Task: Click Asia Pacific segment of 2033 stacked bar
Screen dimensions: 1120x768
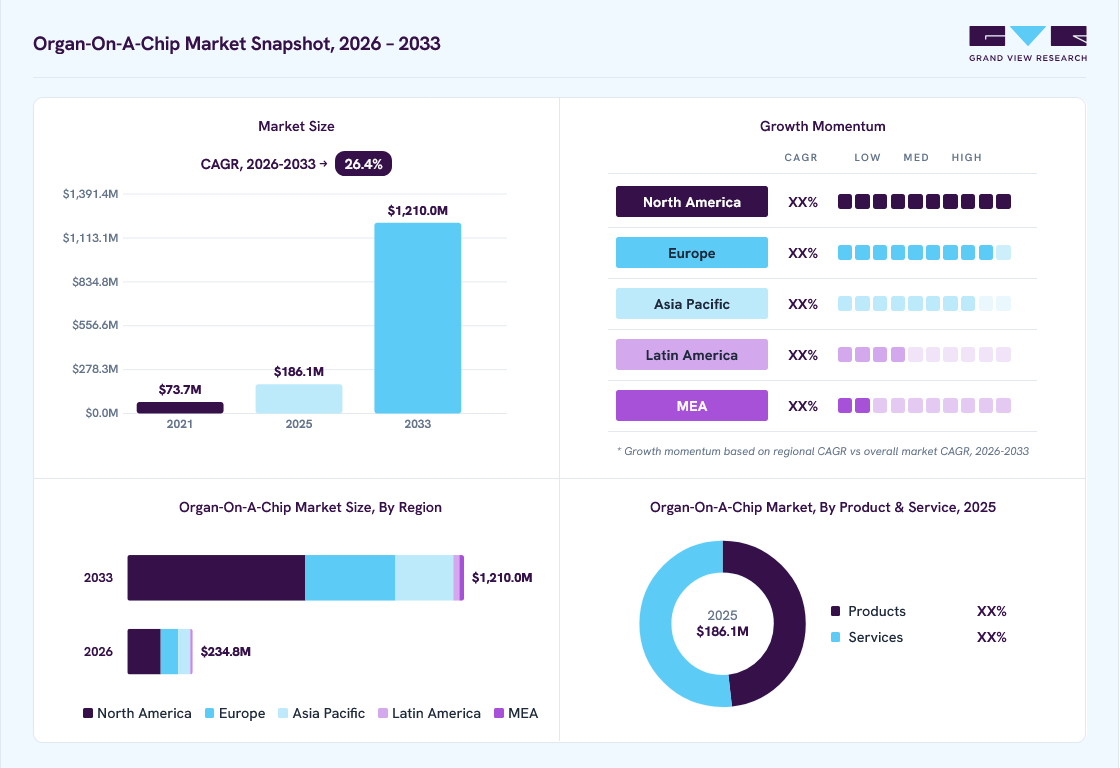Action: [x=424, y=577]
